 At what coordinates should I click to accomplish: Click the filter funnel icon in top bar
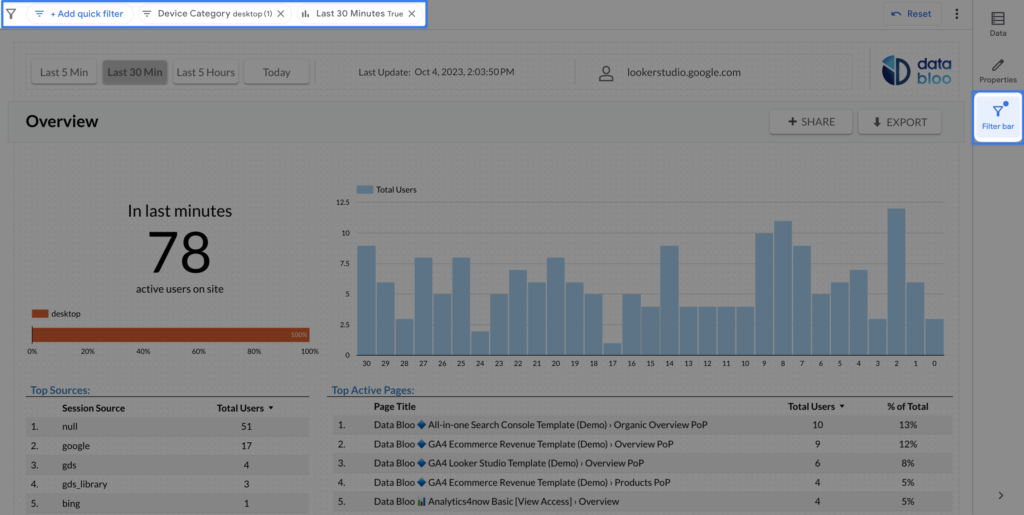(11, 14)
